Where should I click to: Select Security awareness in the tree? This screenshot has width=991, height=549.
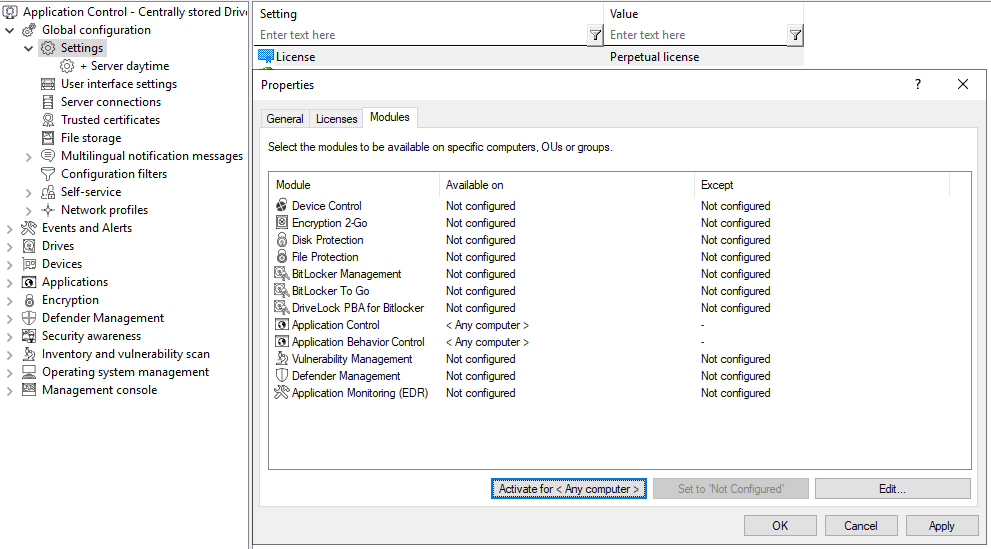pyautogui.click(x=91, y=336)
